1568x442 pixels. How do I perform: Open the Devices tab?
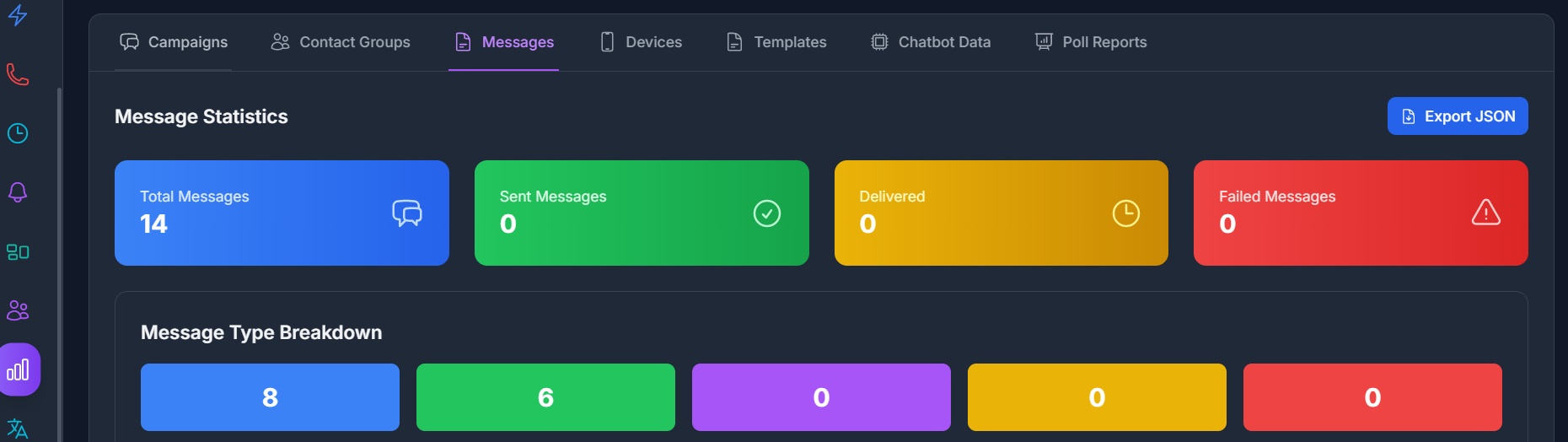(x=641, y=42)
